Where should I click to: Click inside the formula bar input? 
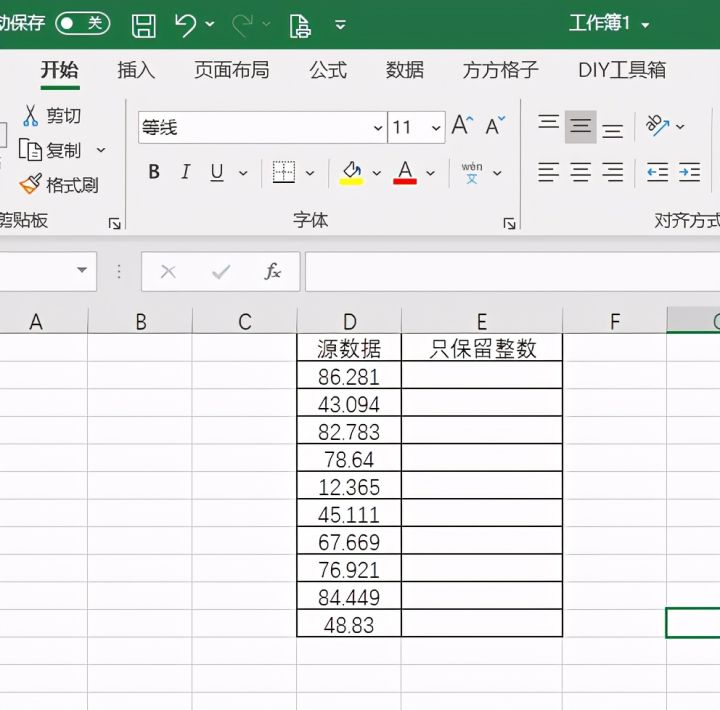pos(512,271)
